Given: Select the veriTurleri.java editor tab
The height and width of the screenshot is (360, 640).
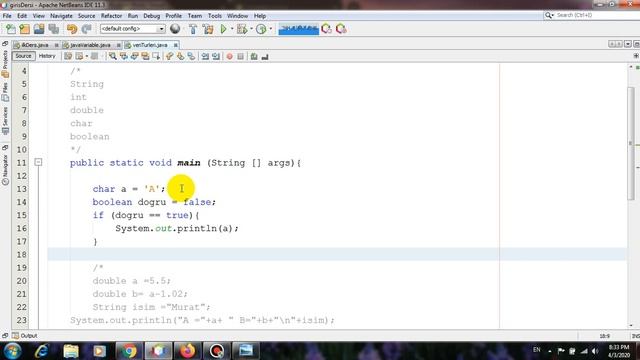Looking at the screenshot, I should click(149, 45).
